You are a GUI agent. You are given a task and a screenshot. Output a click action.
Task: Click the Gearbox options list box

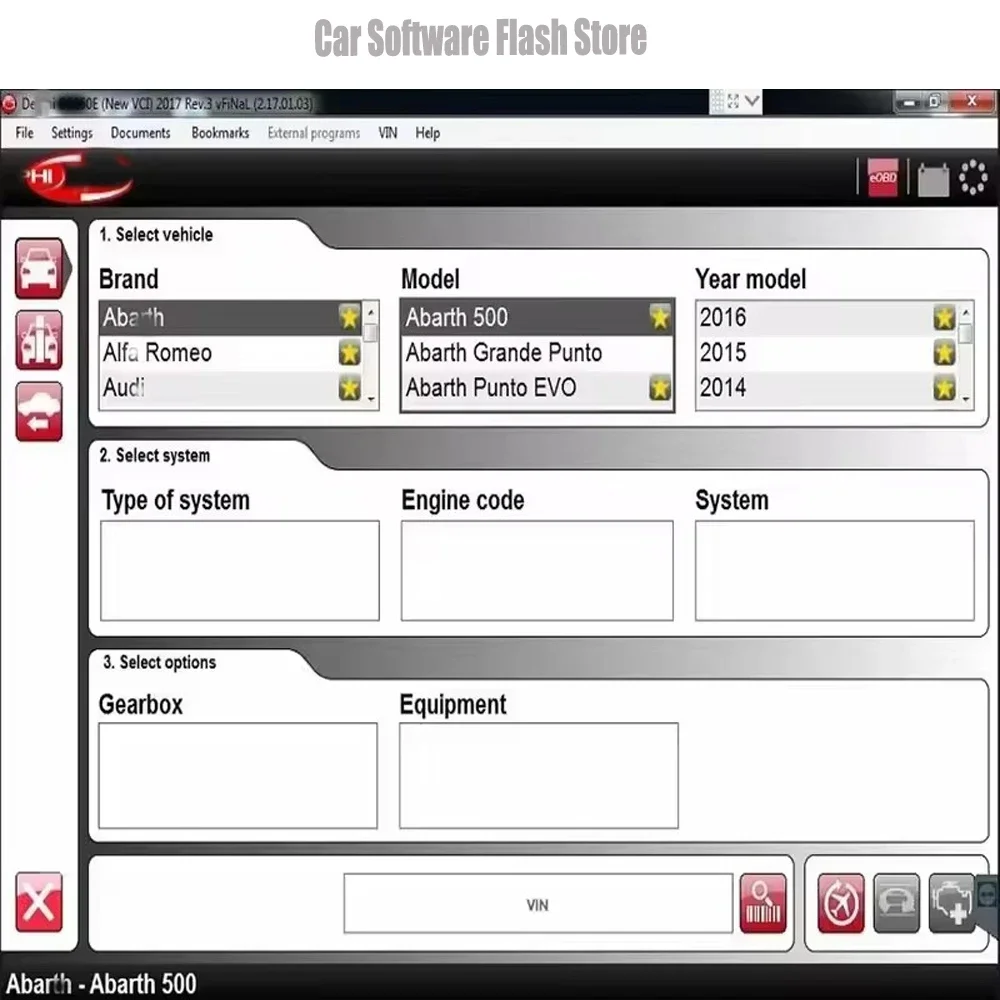[238, 775]
